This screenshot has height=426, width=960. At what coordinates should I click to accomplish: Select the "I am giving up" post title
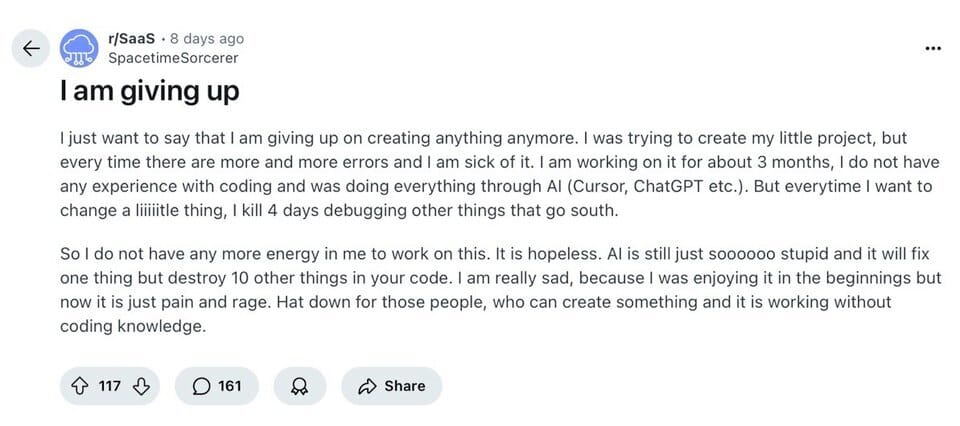[149, 91]
